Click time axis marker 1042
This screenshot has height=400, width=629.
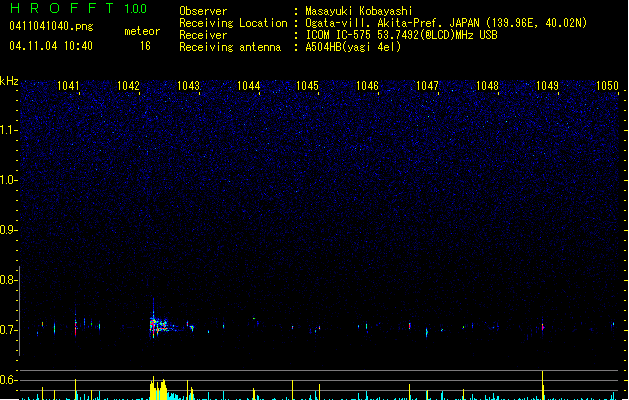point(128,86)
